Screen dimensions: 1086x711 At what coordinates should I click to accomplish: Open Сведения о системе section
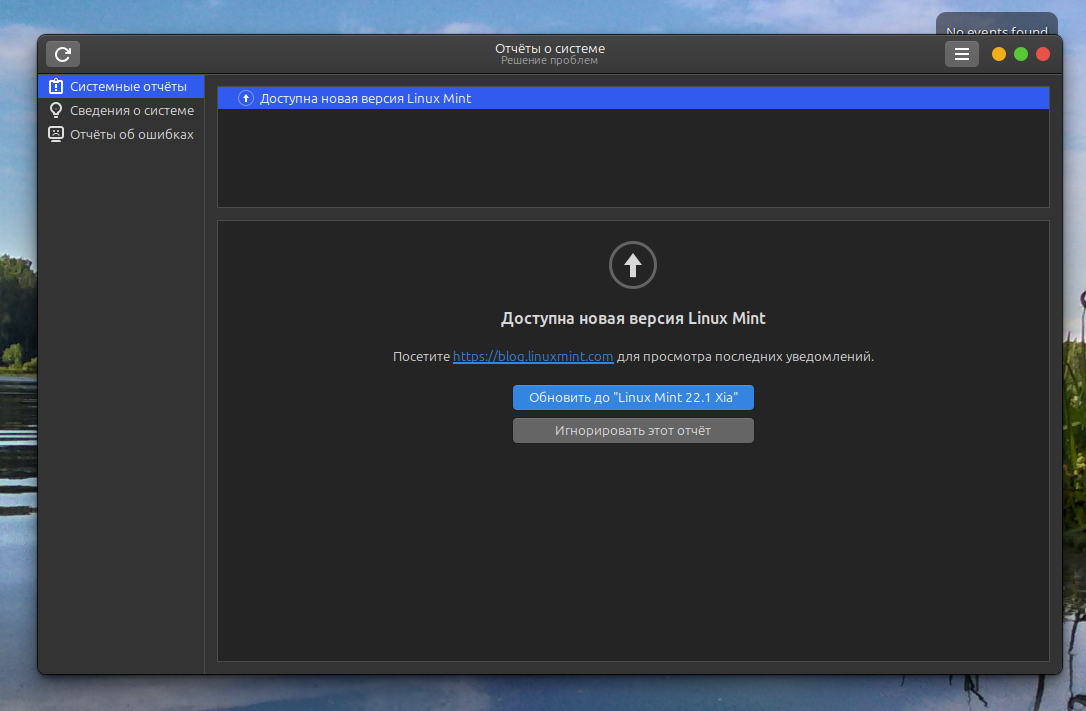pos(121,111)
